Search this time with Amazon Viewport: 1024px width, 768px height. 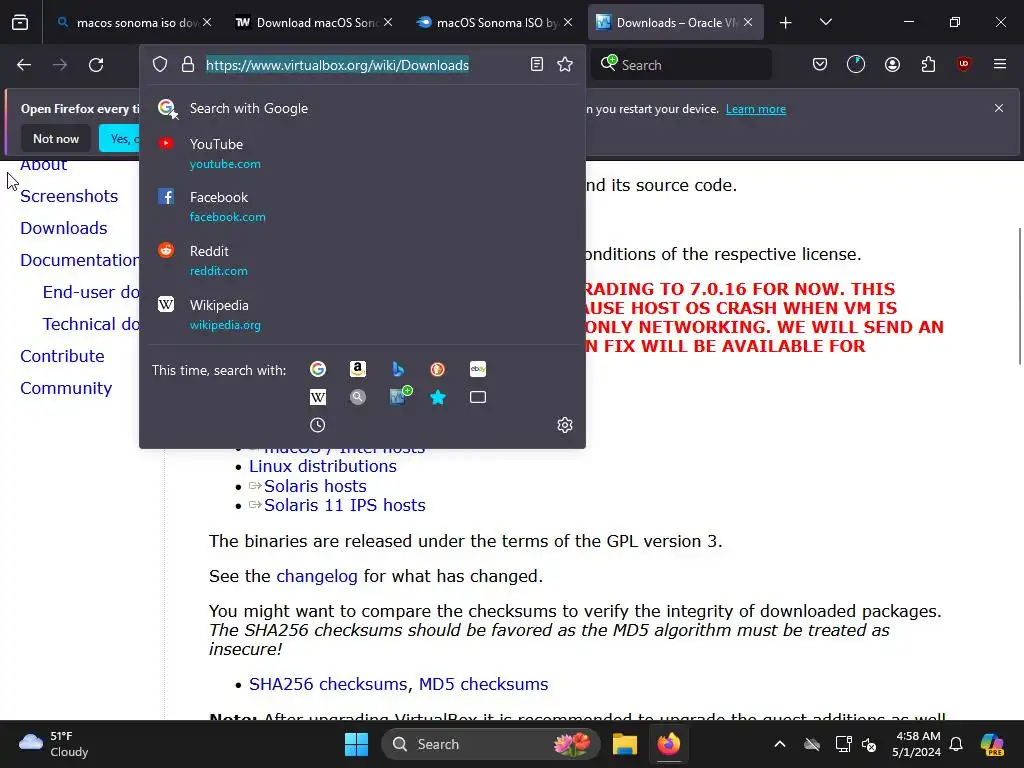click(358, 370)
